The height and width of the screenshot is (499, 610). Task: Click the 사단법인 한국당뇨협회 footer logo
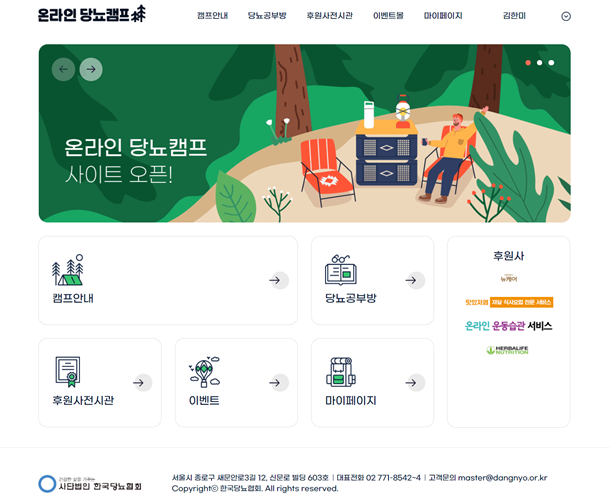click(90, 484)
